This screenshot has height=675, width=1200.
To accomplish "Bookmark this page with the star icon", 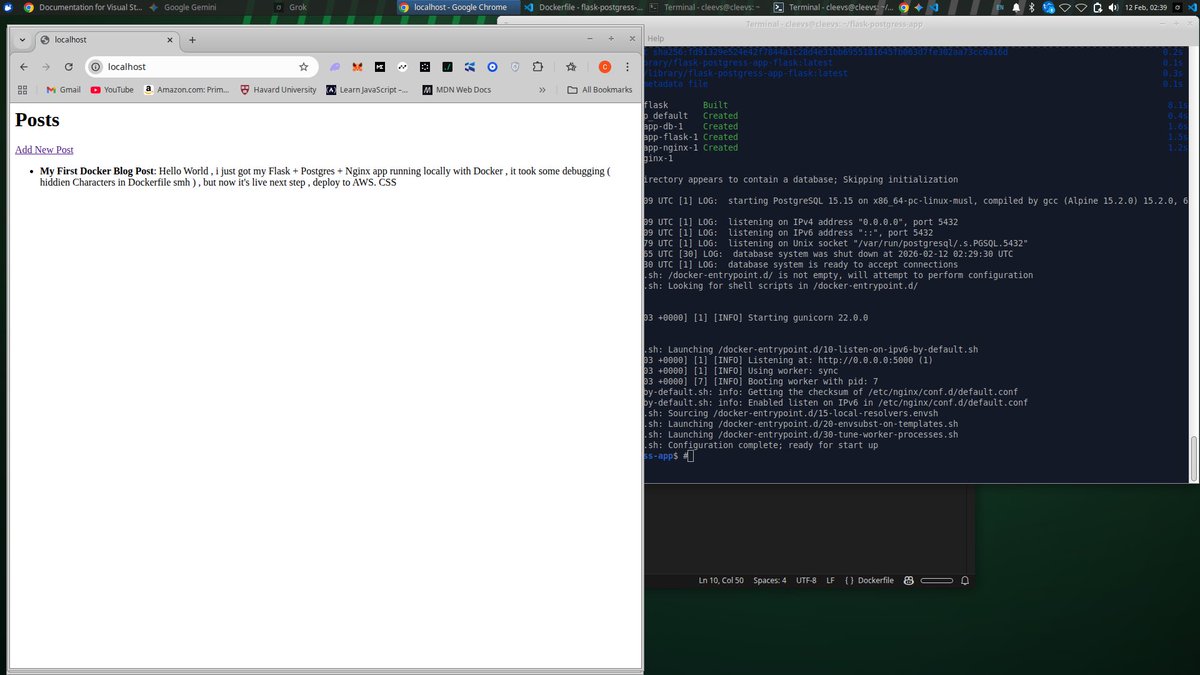I will click(x=304, y=67).
